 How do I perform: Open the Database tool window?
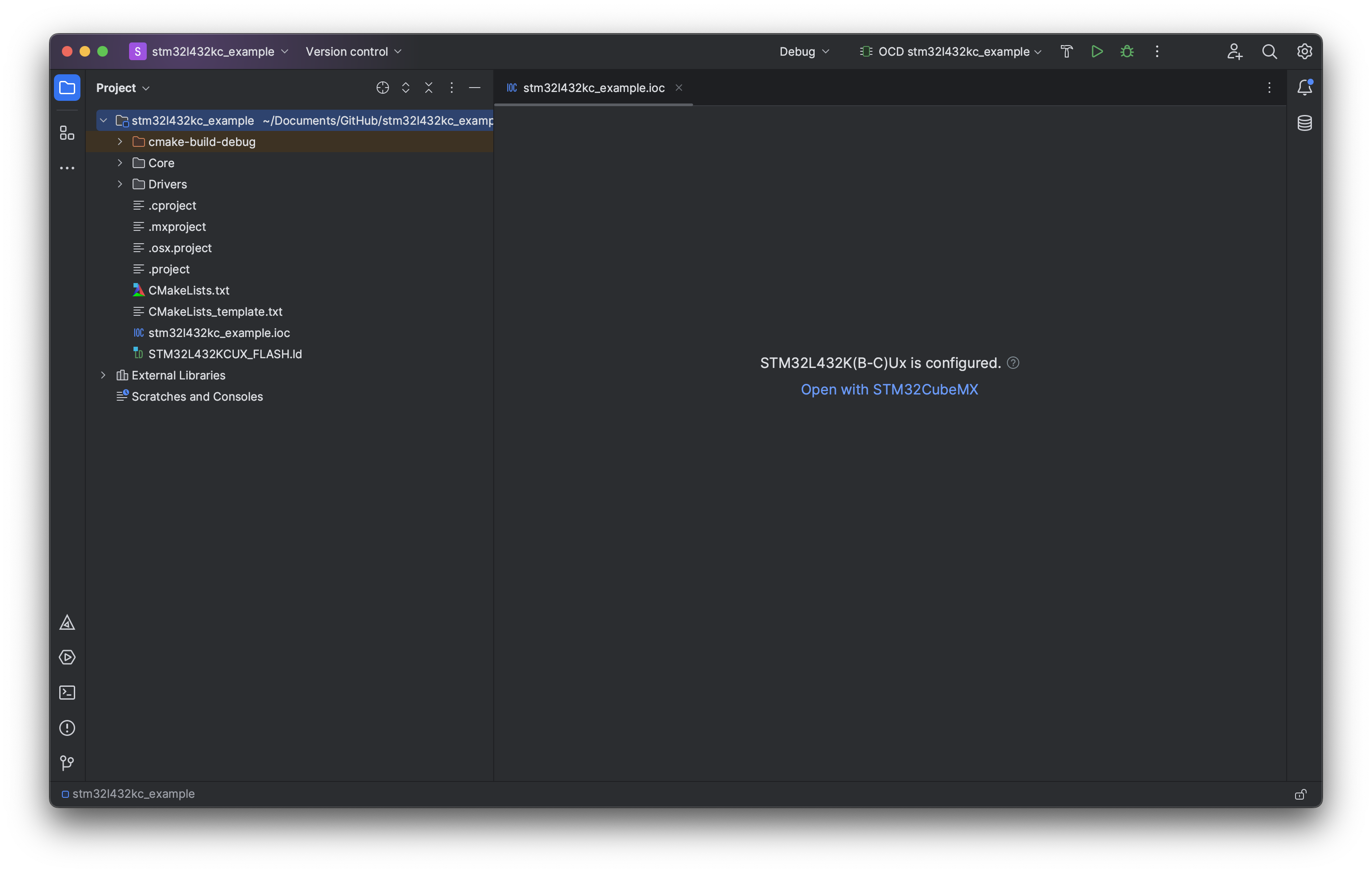[x=1305, y=123]
